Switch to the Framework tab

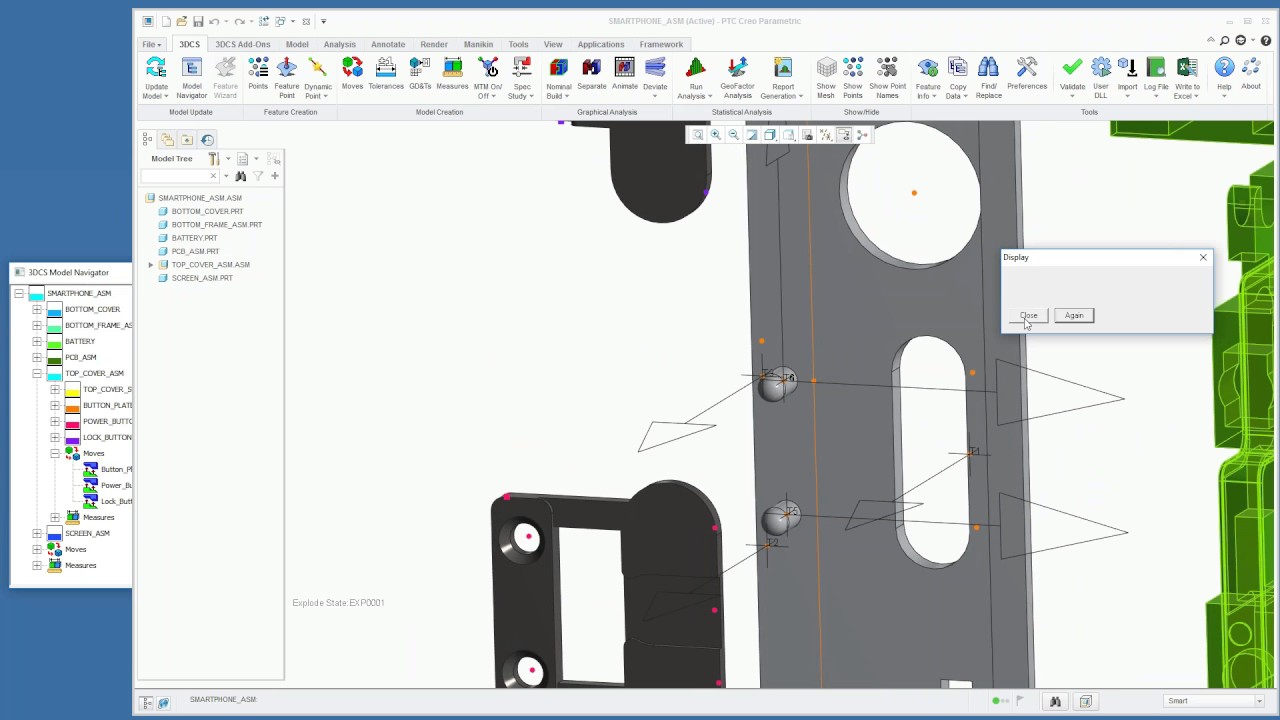coord(661,44)
